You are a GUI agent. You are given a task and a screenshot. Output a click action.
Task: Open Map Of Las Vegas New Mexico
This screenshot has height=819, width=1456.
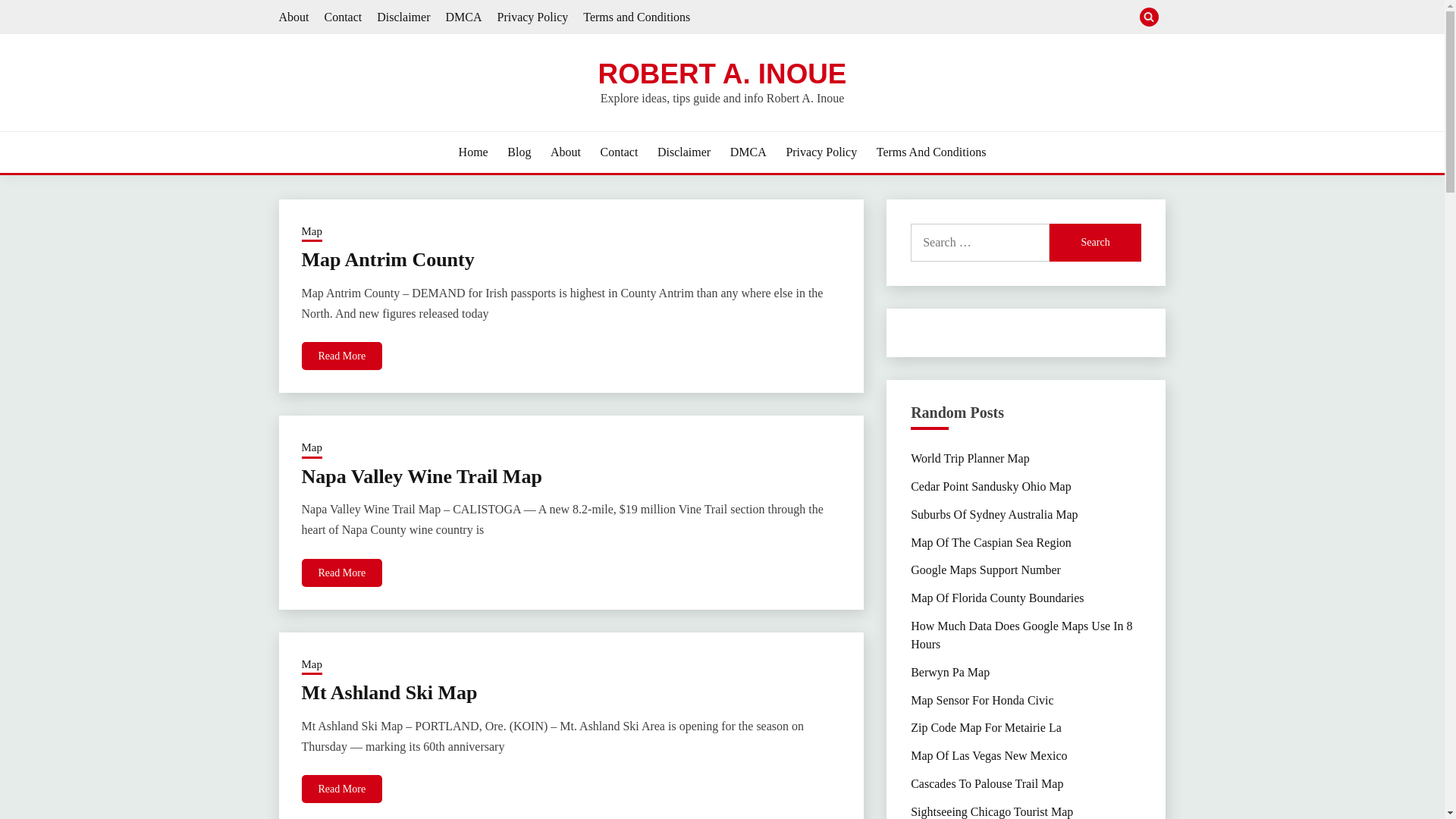click(x=989, y=756)
